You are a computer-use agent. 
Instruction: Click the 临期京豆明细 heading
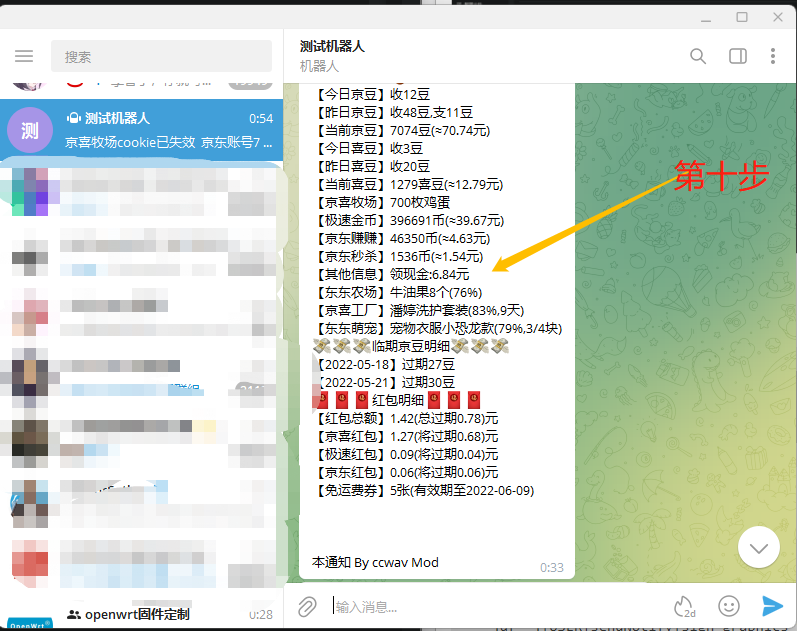411,347
